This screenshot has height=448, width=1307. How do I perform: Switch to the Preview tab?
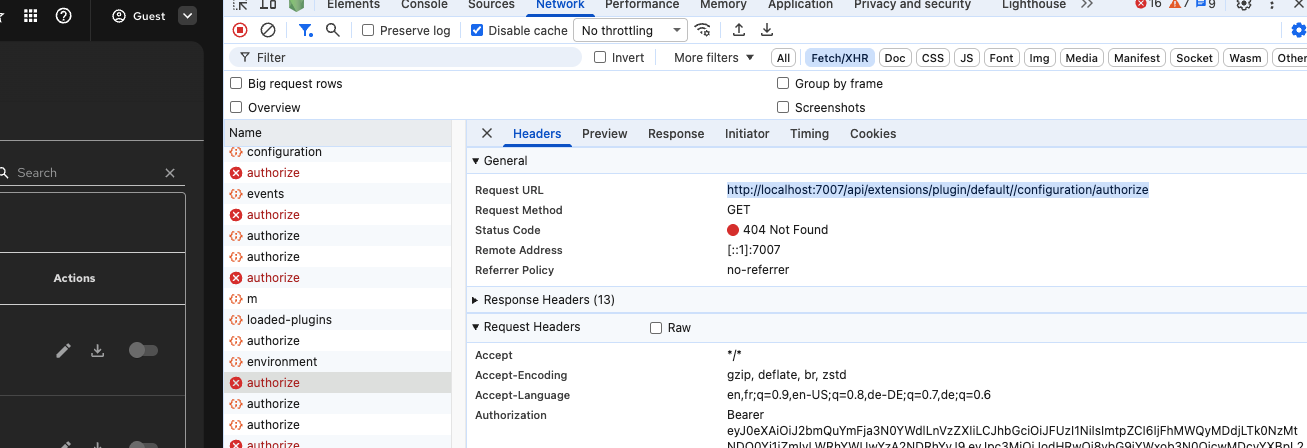tap(604, 134)
